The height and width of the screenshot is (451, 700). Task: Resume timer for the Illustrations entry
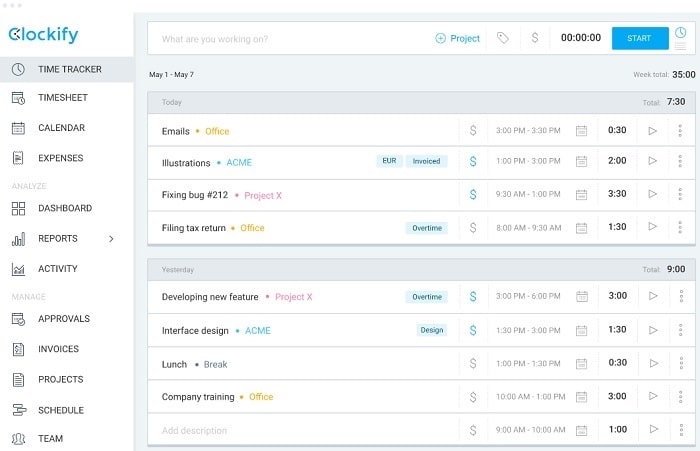[x=653, y=161]
